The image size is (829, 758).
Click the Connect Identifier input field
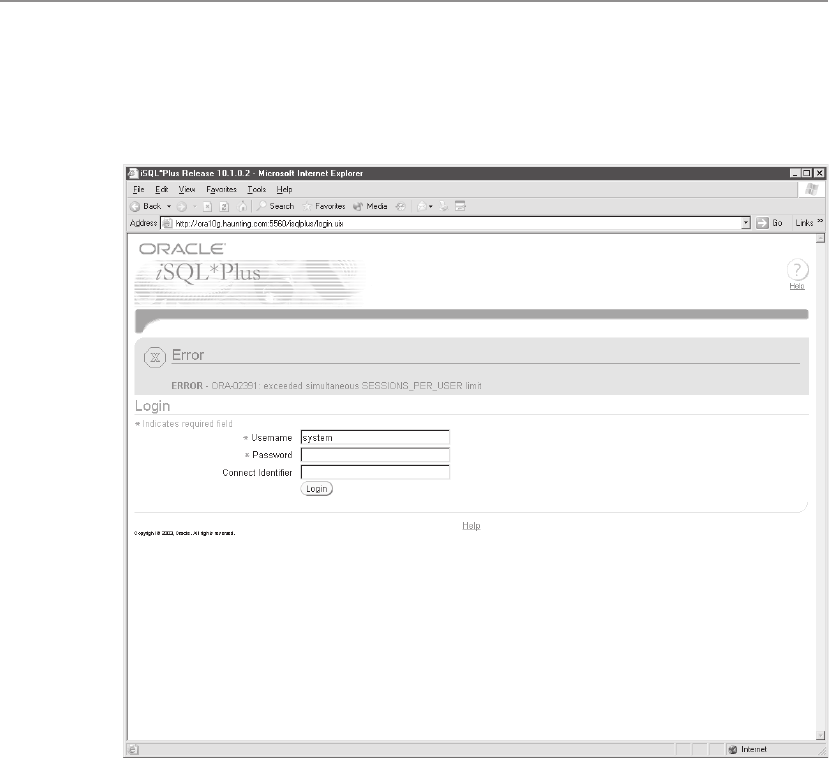click(375, 473)
